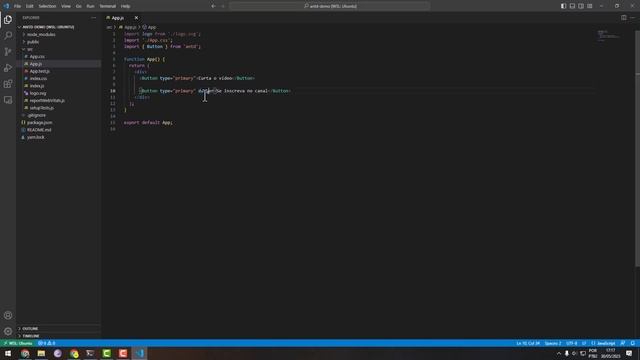640x360 pixels.
Task: Click the command center search box
Action: [330, 6]
